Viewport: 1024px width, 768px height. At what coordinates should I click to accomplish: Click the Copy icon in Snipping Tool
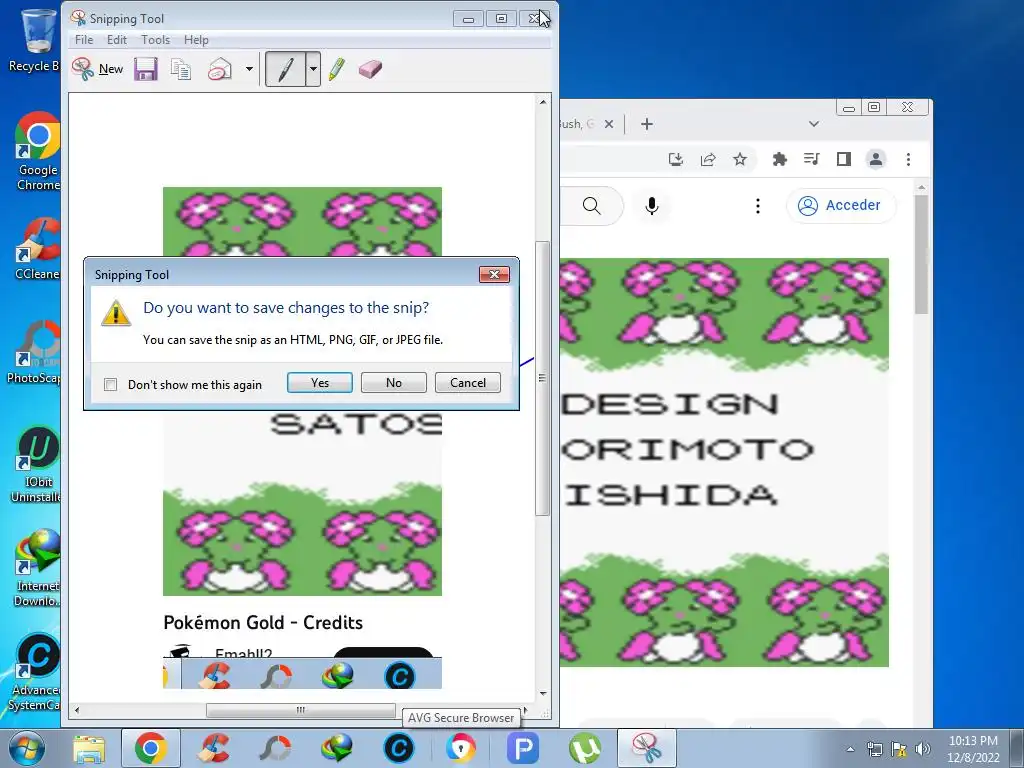click(181, 69)
